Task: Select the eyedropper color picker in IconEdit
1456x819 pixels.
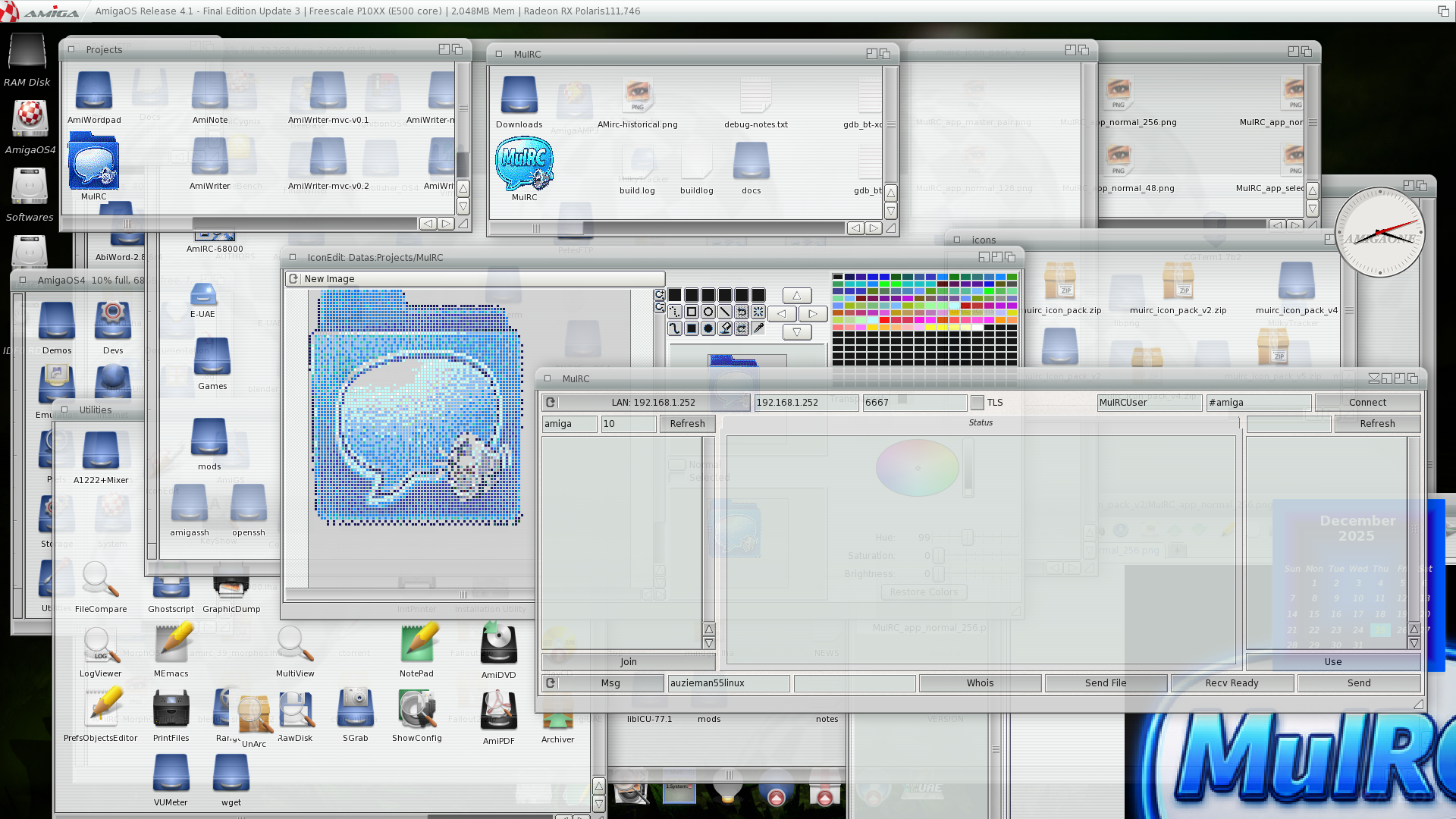Action: point(758,328)
